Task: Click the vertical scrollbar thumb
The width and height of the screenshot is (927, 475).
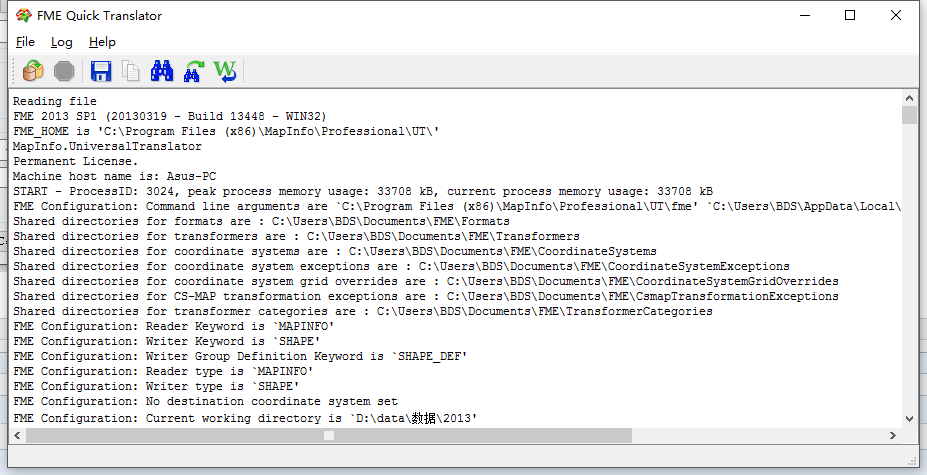Action: pyautogui.click(x=909, y=115)
